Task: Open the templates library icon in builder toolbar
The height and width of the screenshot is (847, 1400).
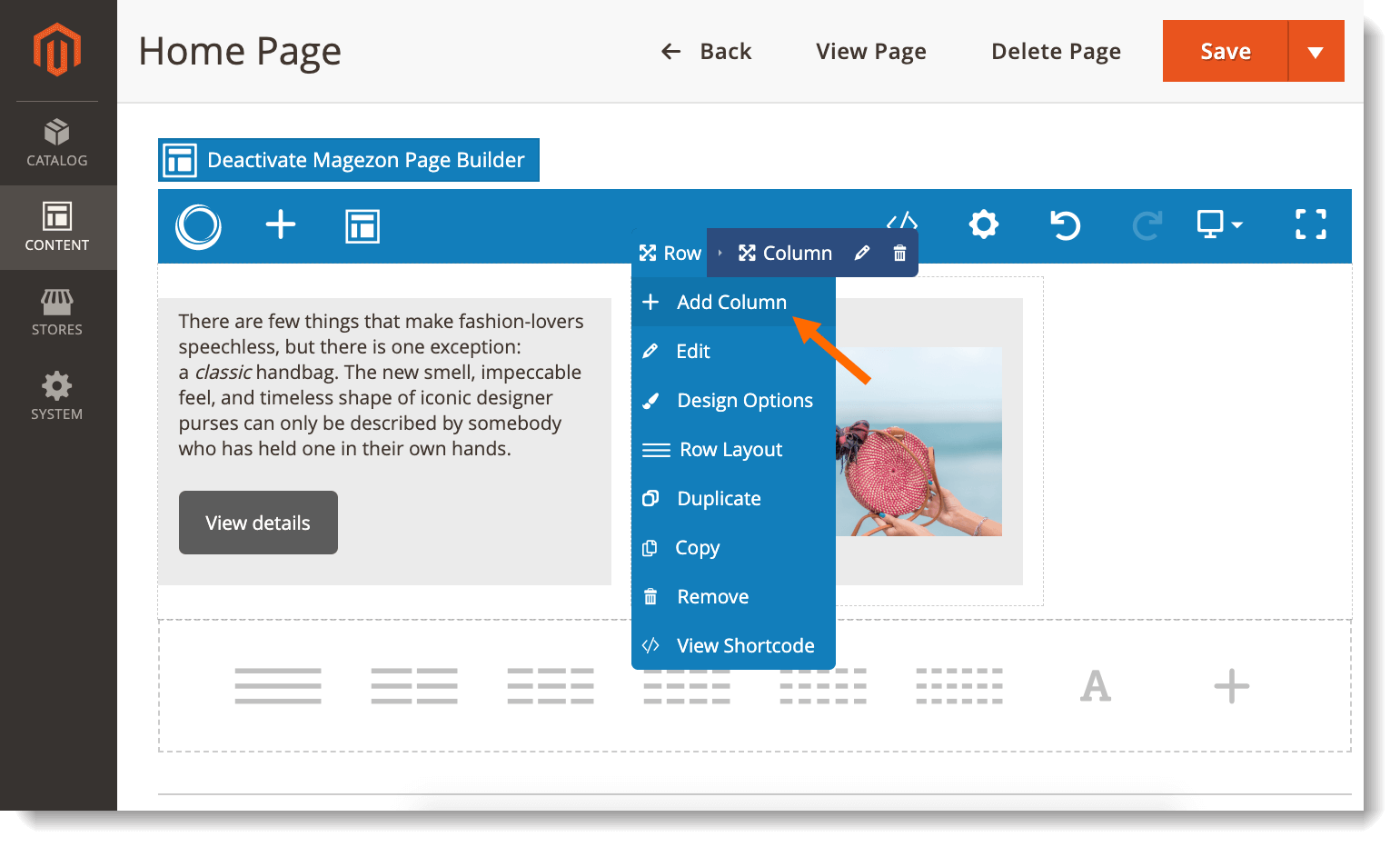Action: 362,225
